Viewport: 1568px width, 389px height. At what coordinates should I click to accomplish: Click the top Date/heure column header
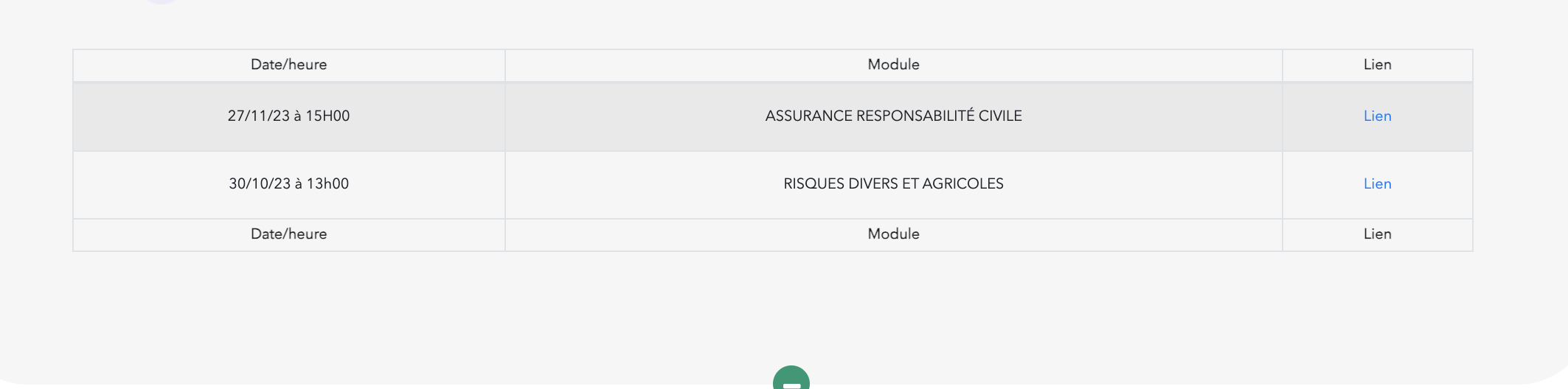[289, 65]
